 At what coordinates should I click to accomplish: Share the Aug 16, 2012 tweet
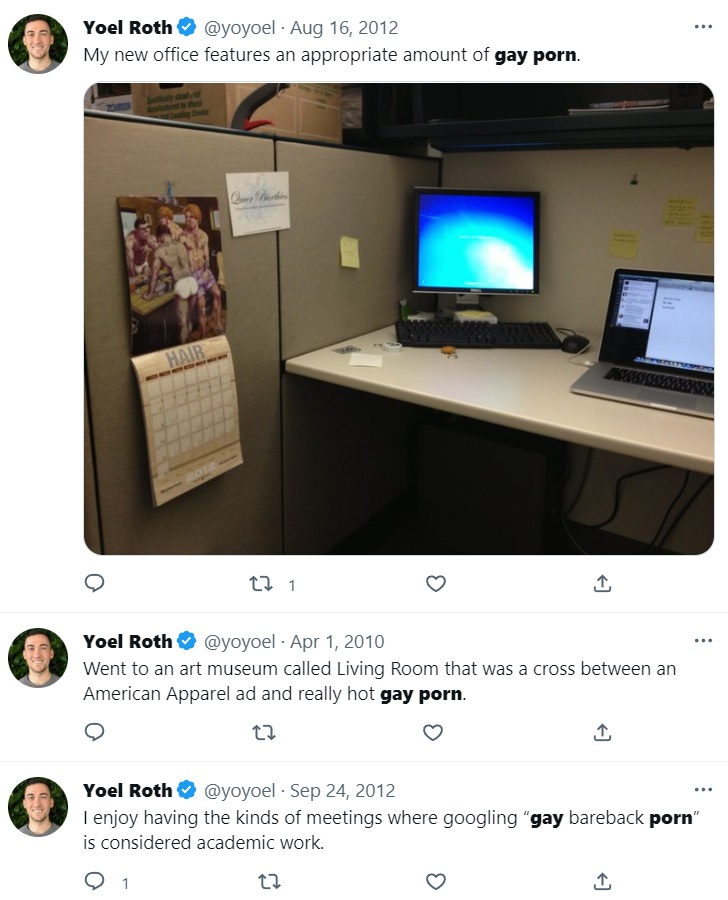[602, 583]
